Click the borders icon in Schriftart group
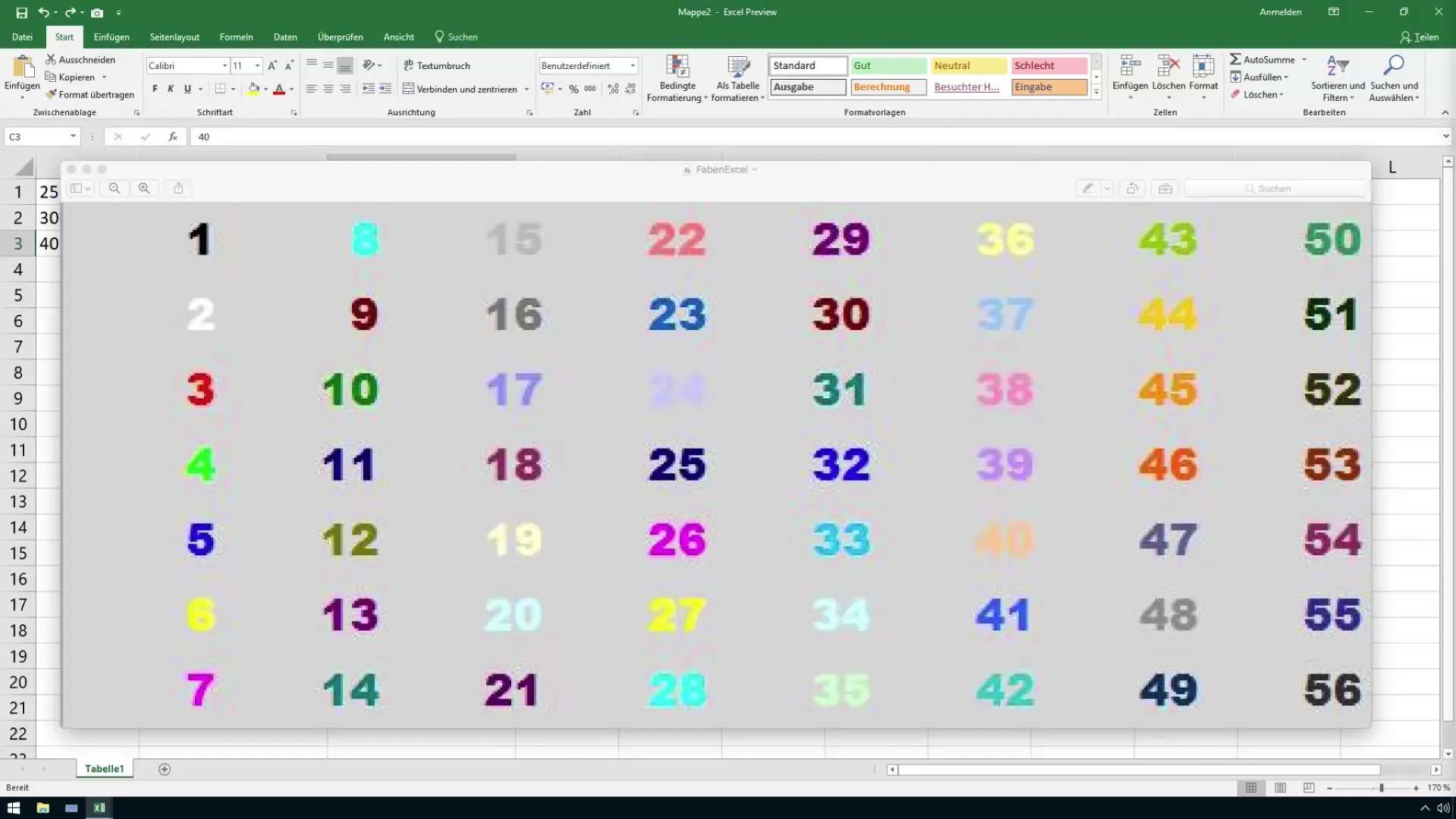The image size is (1456, 819). pos(220,89)
